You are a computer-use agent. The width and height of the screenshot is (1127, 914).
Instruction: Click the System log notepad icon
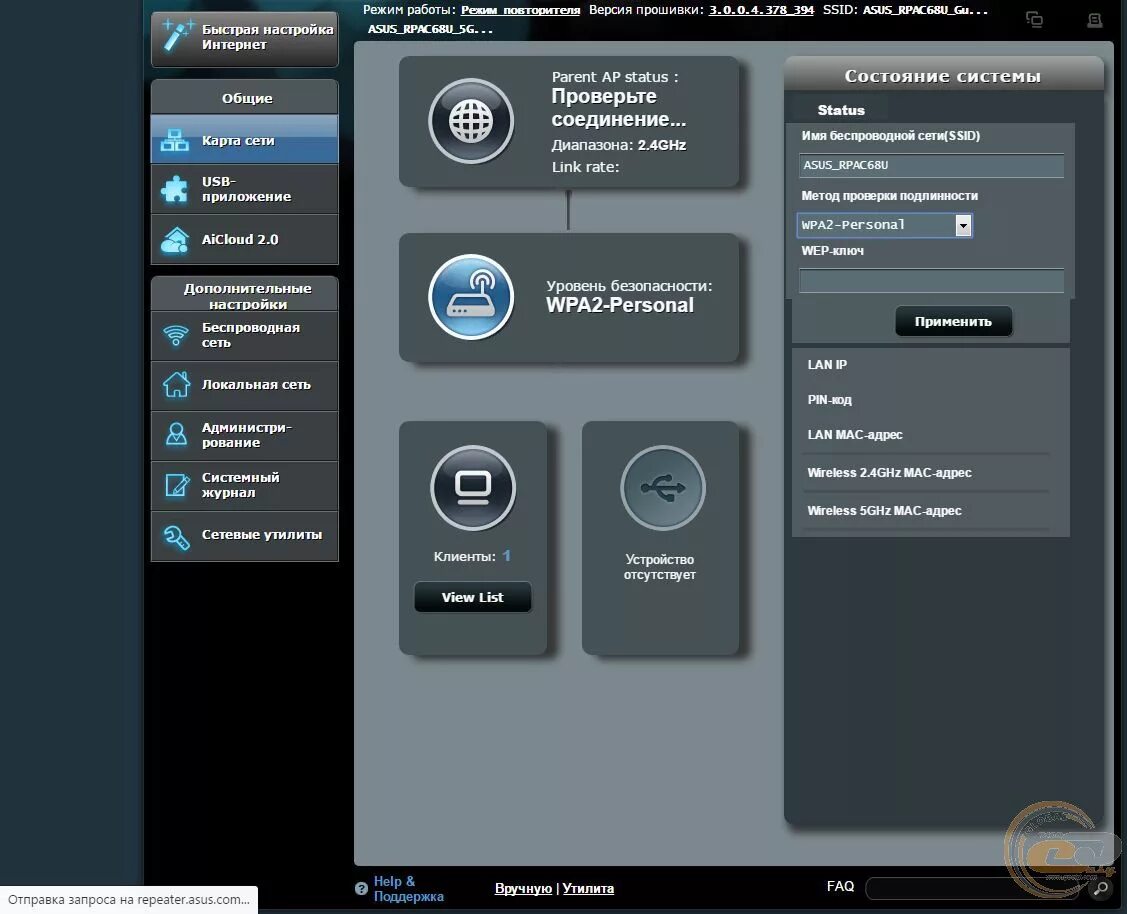[176, 485]
